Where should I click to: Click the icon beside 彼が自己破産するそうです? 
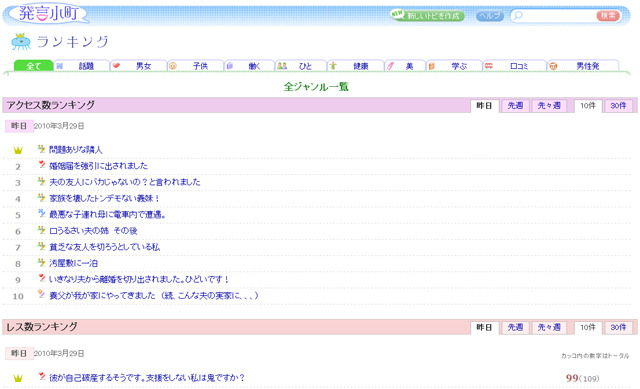coord(41,376)
